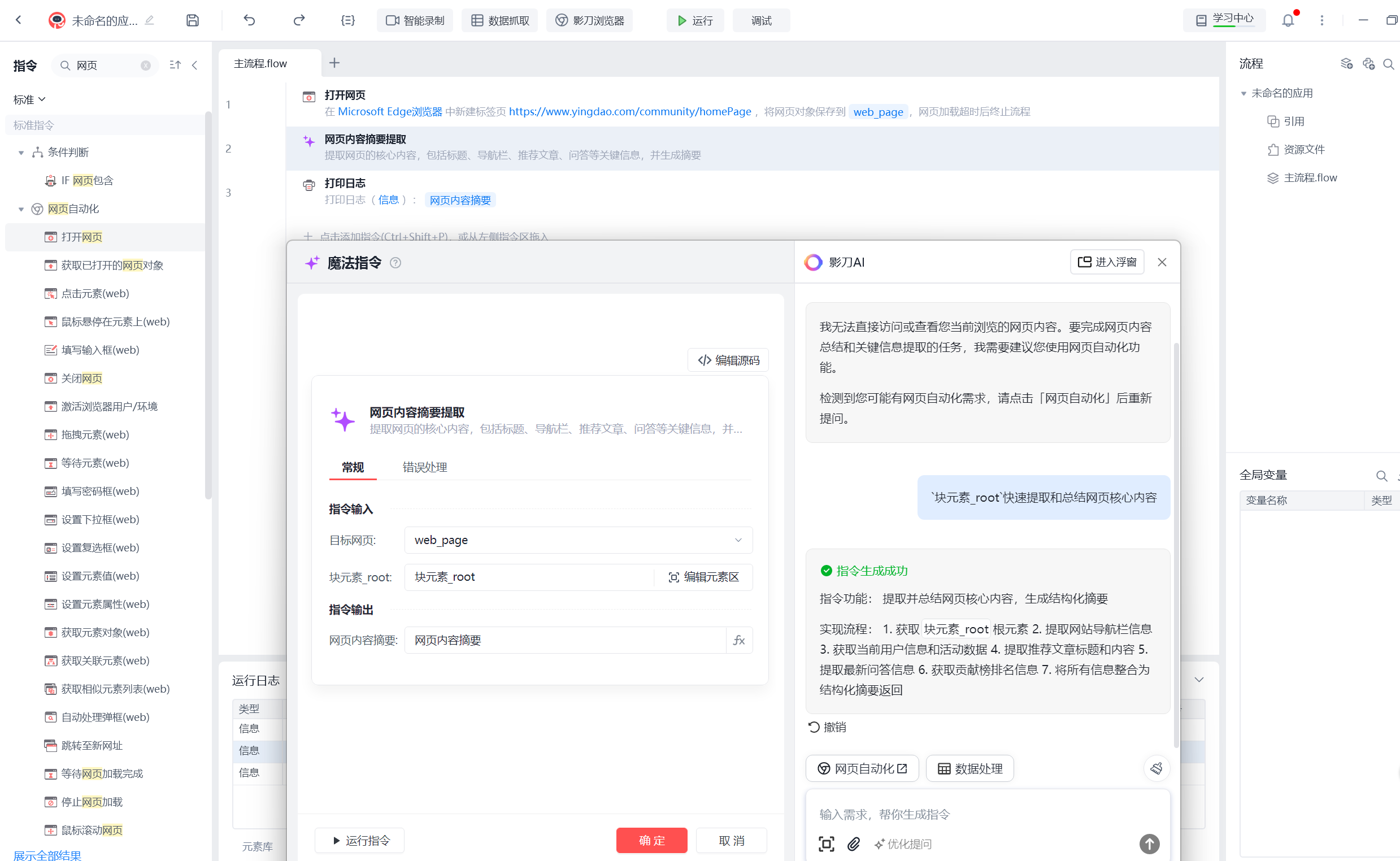
Task: Switch to the 错误处理 tab
Action: (x=424, y=467)
